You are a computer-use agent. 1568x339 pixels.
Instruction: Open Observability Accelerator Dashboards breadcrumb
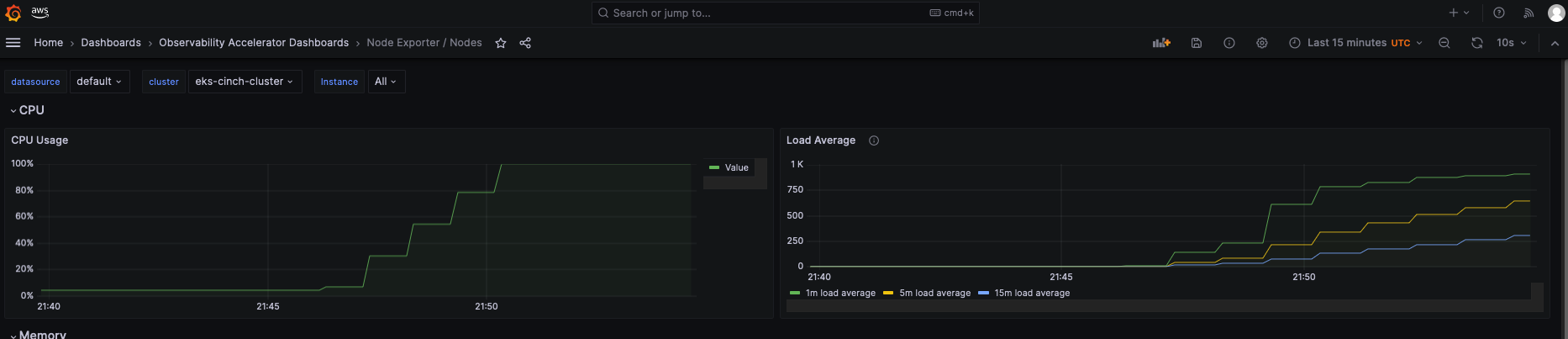(254, 43)
